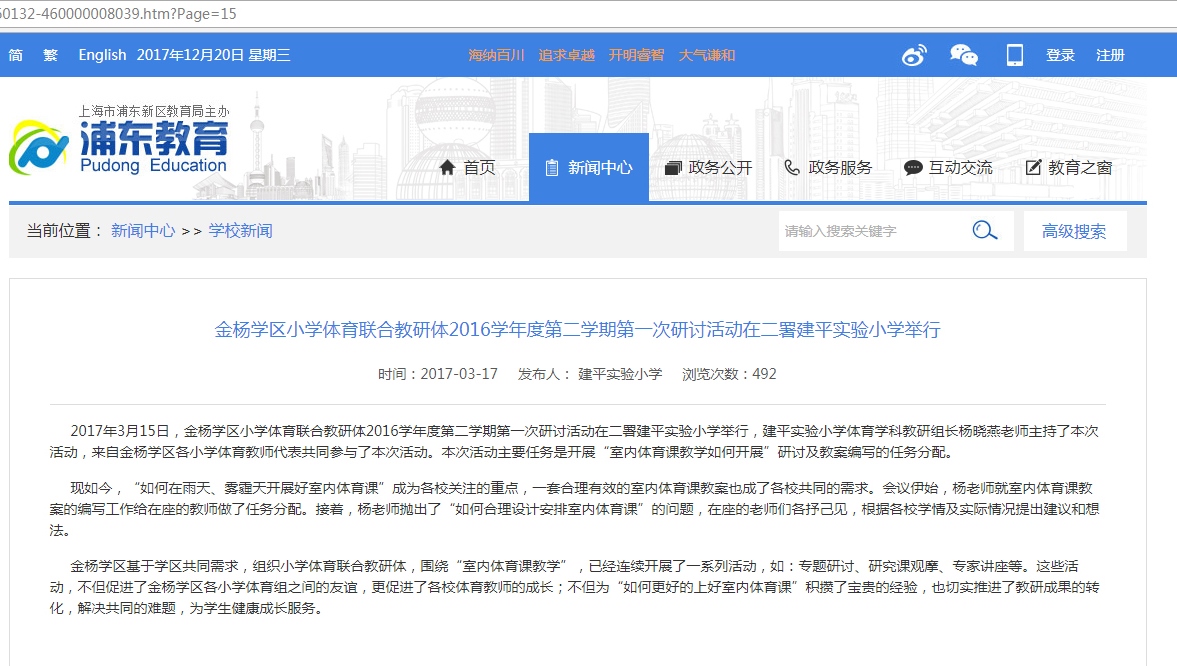The width and height of the screenshot is (1177, 666).
Task: Switch to simplified Chinese 简
Action: 16,55
